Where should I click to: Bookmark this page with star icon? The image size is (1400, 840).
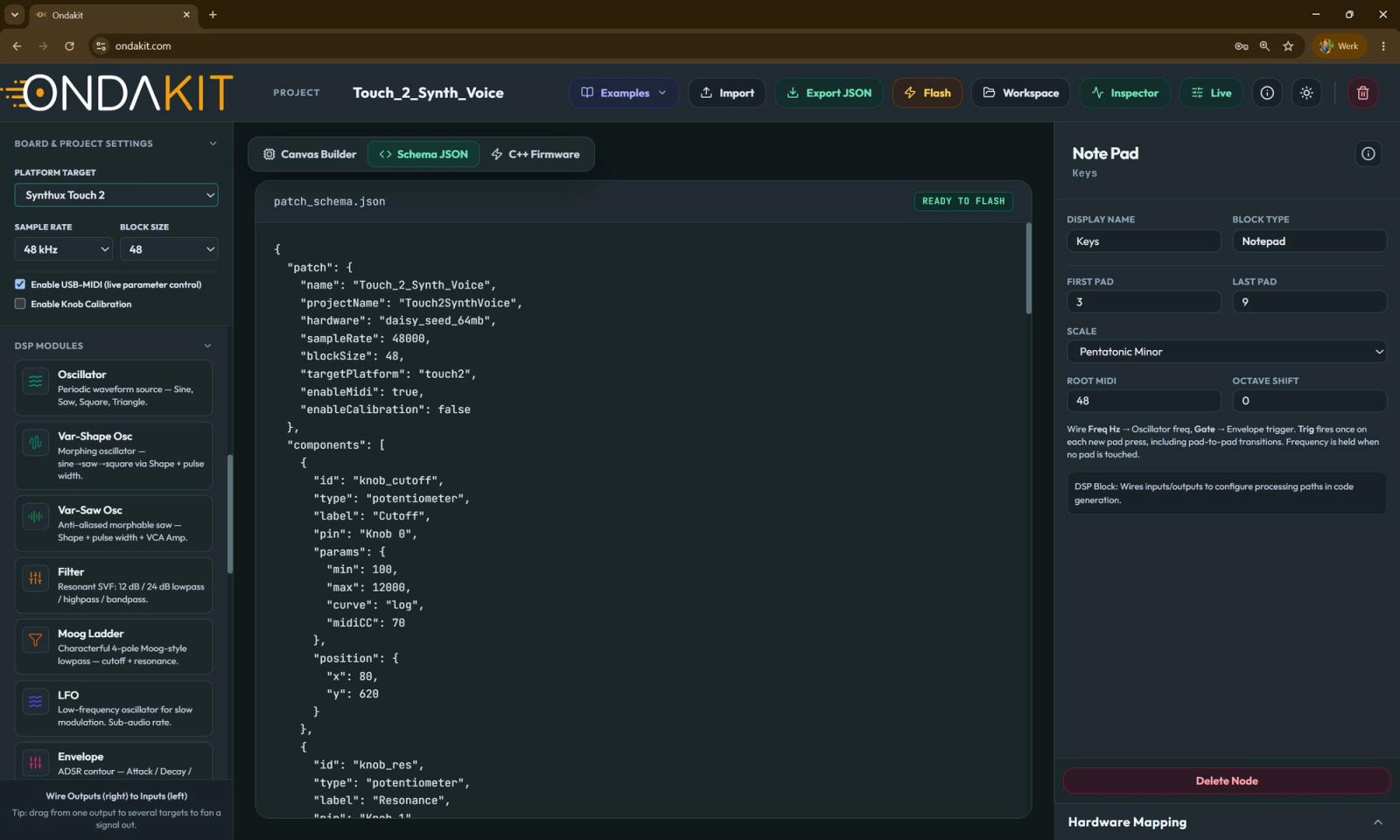pos(1288,45)
